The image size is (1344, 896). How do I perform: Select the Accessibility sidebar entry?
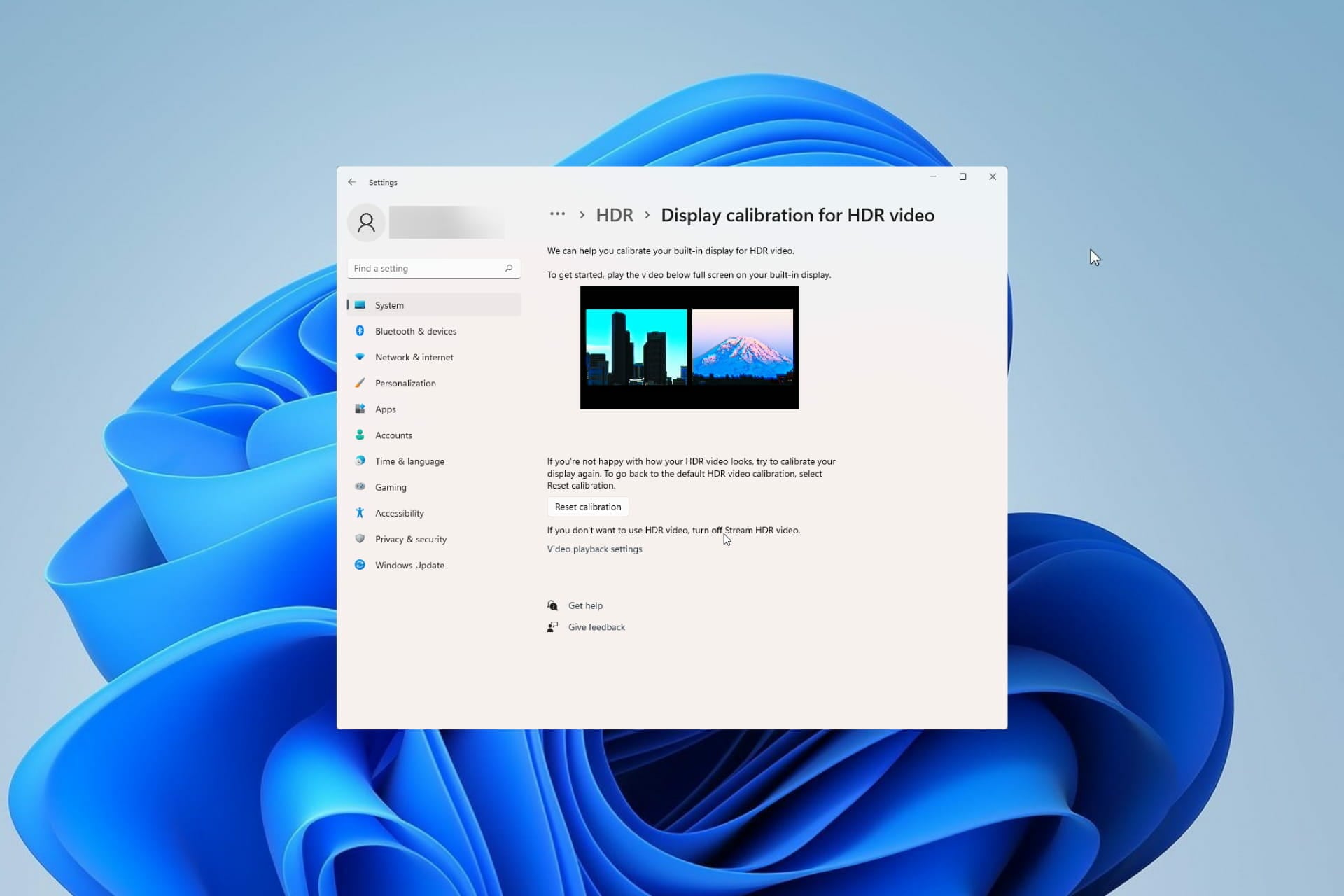(x=399, y=512)
